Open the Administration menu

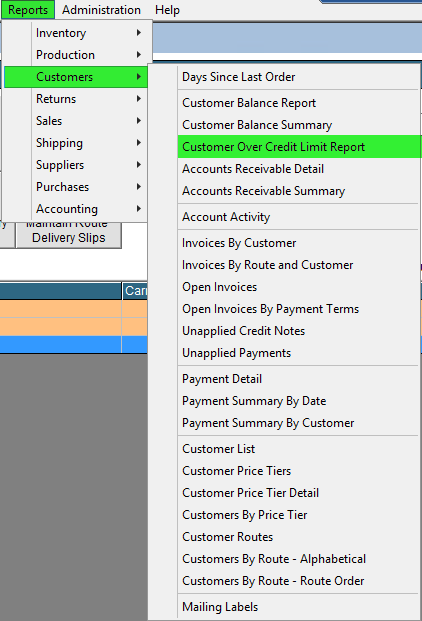point(101,10)
